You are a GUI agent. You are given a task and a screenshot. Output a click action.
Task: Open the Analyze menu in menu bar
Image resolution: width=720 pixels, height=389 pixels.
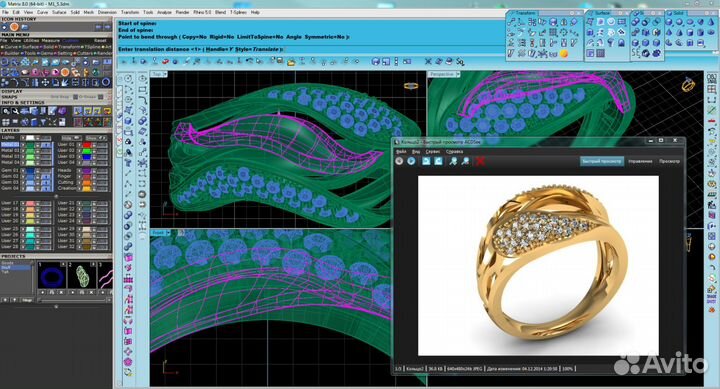(x=164, y=12)
